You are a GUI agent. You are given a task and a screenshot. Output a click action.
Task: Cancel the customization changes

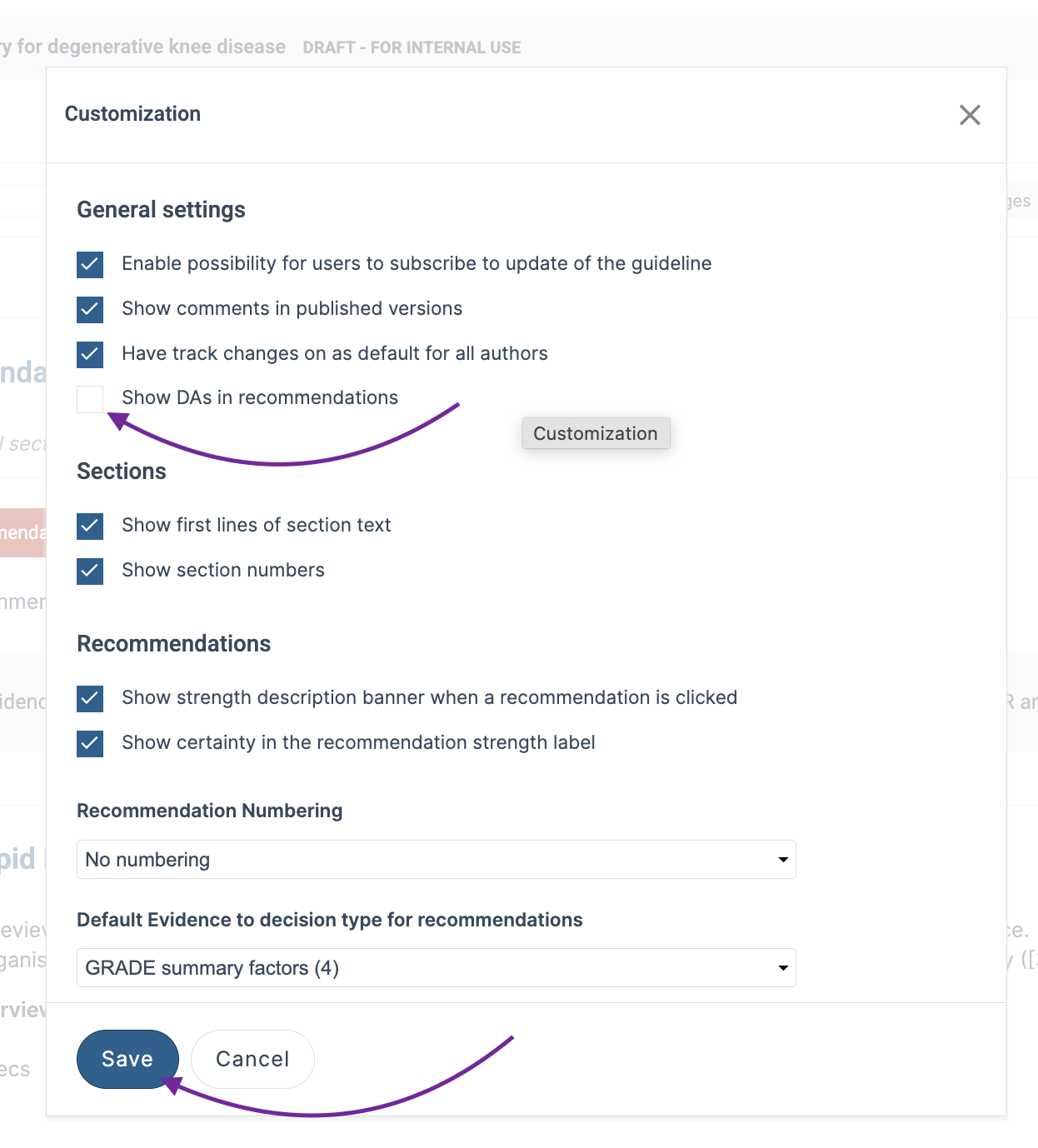click(x=252, y=1059)
